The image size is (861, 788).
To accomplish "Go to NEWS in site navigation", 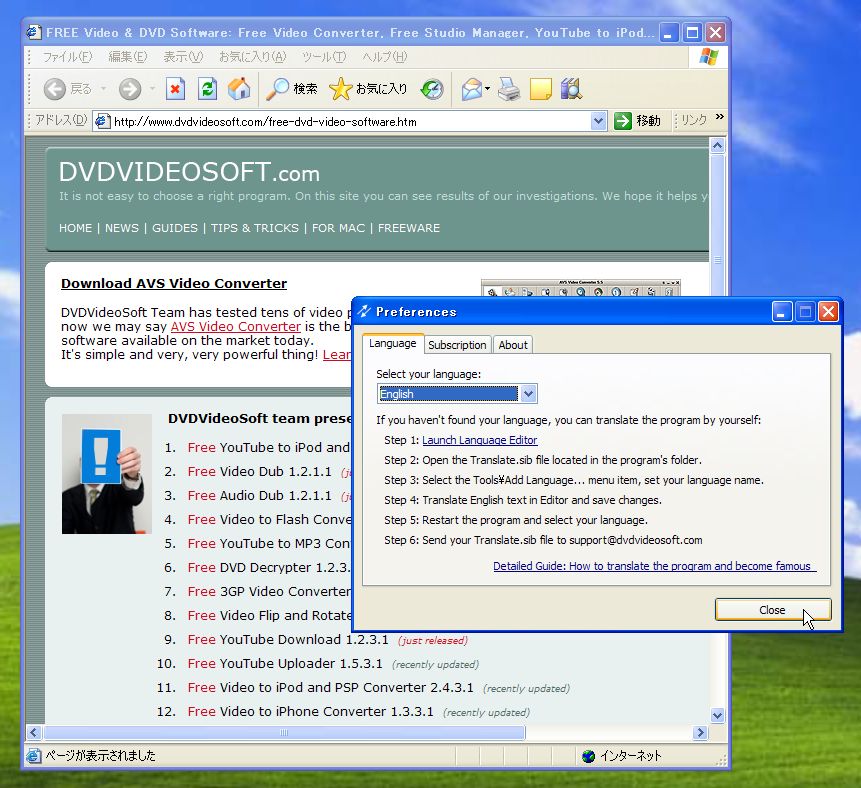I will coord(122,228).
